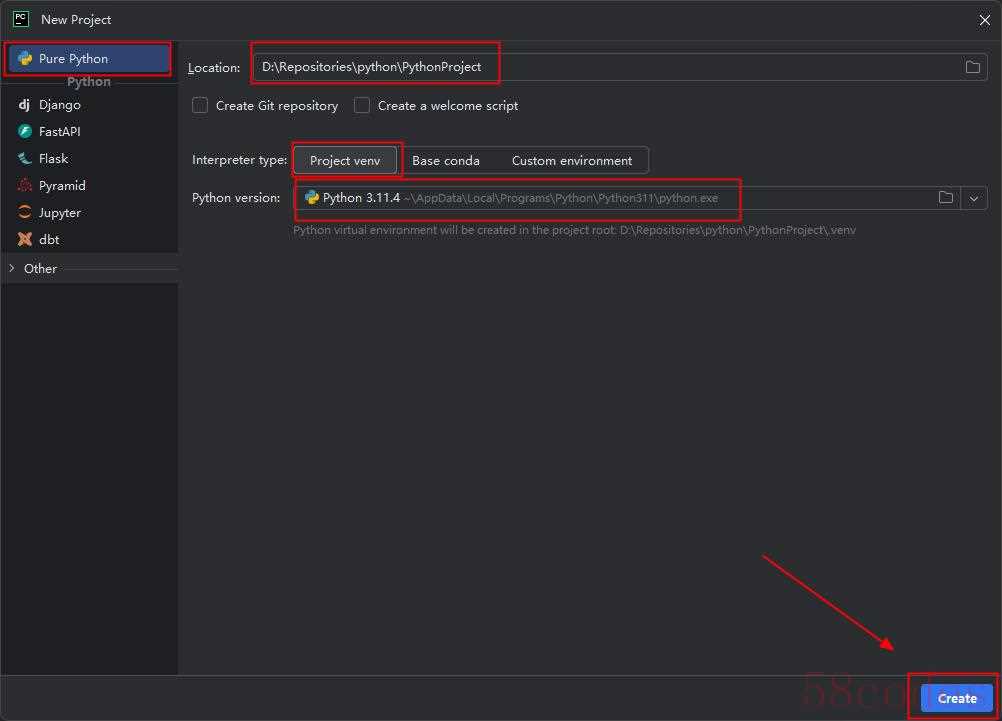The image size is (1002, 721).
Task: Switch interpreter type to Base conda
Action: click(x=446, y=160)
